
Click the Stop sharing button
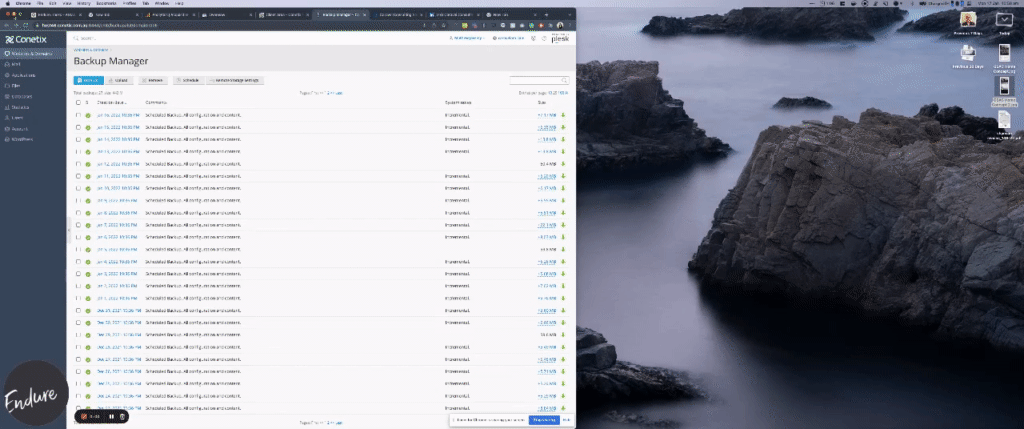[543, 420]
